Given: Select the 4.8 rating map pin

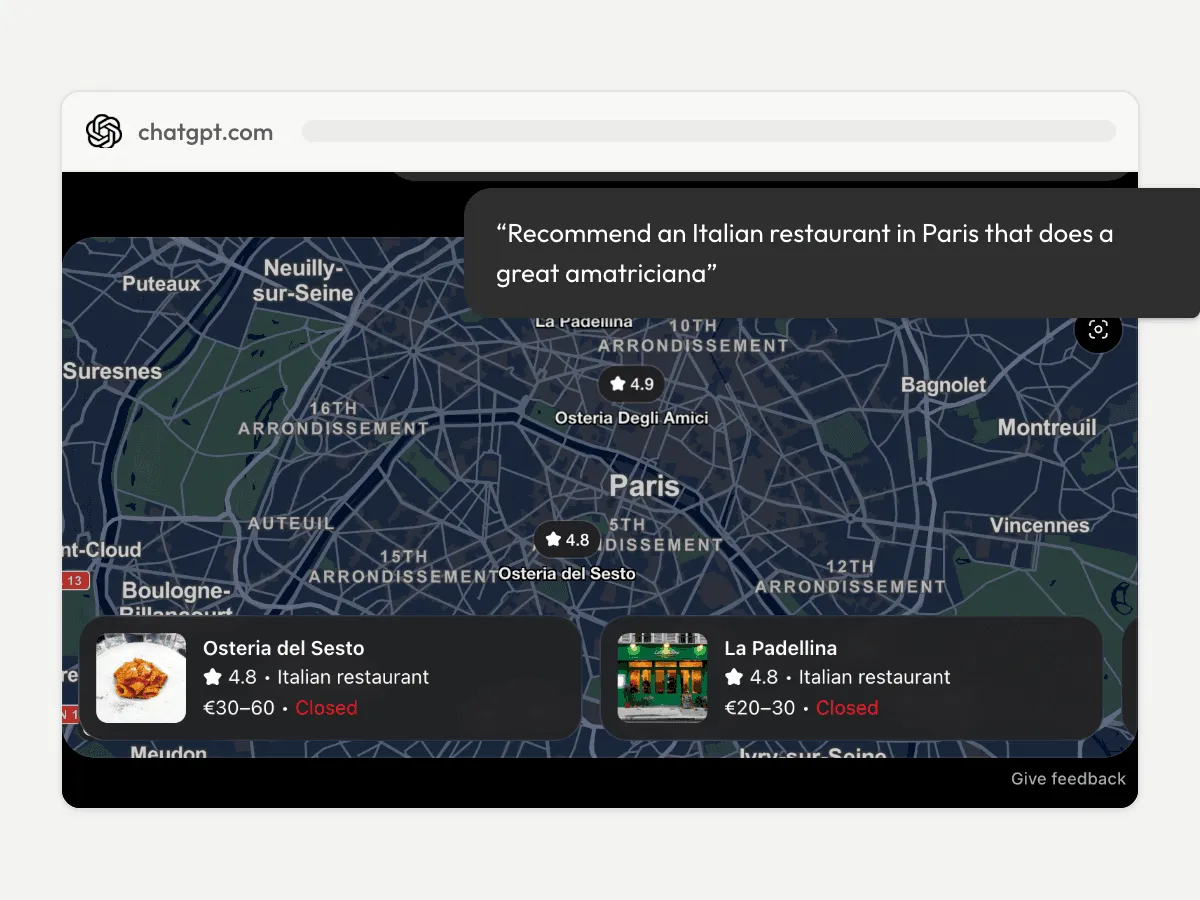Looking at the screenshot, I should pyautogui.click(x=567, y=540).
